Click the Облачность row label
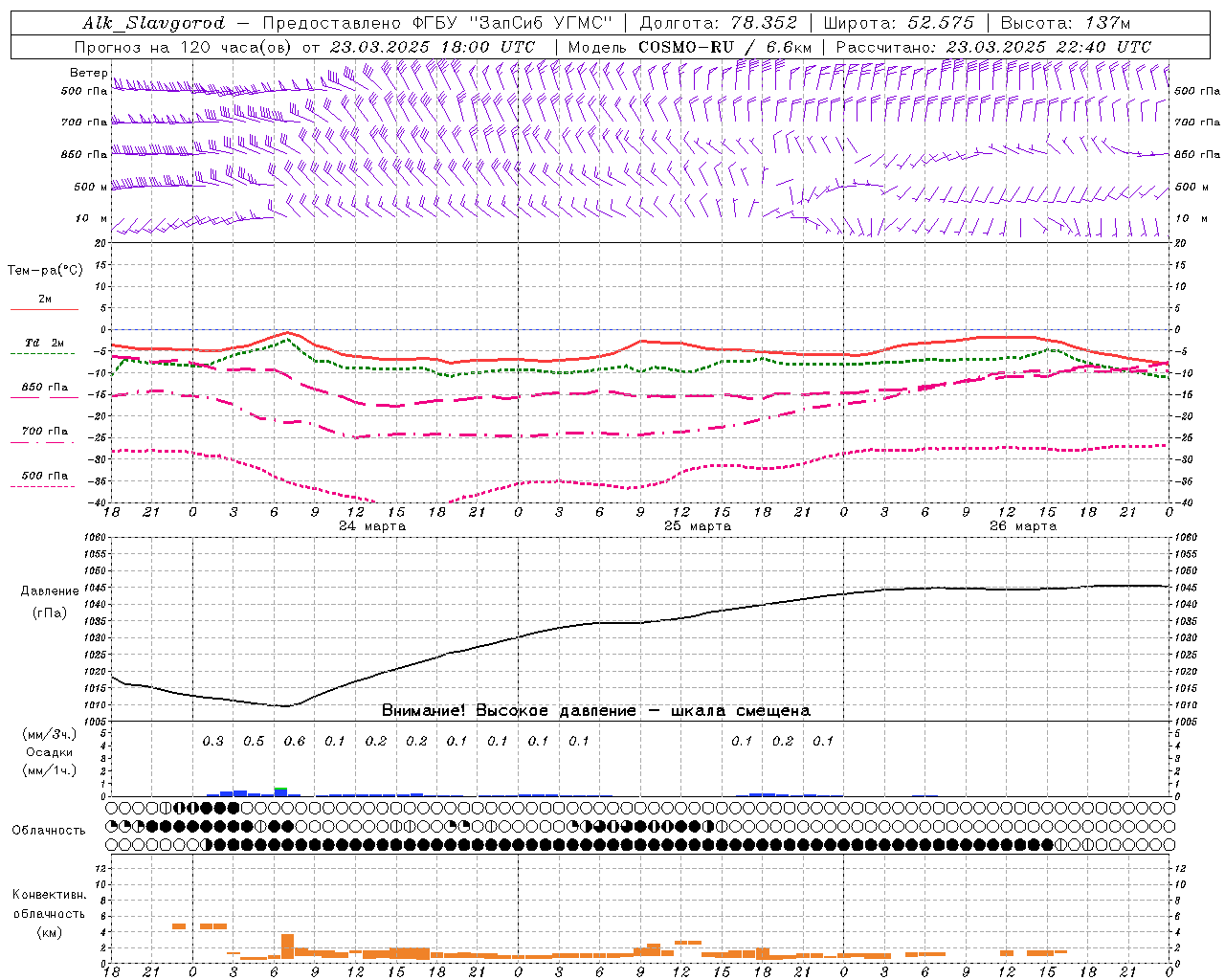This screenshot has width=1225, height=980. coord(49,830)
